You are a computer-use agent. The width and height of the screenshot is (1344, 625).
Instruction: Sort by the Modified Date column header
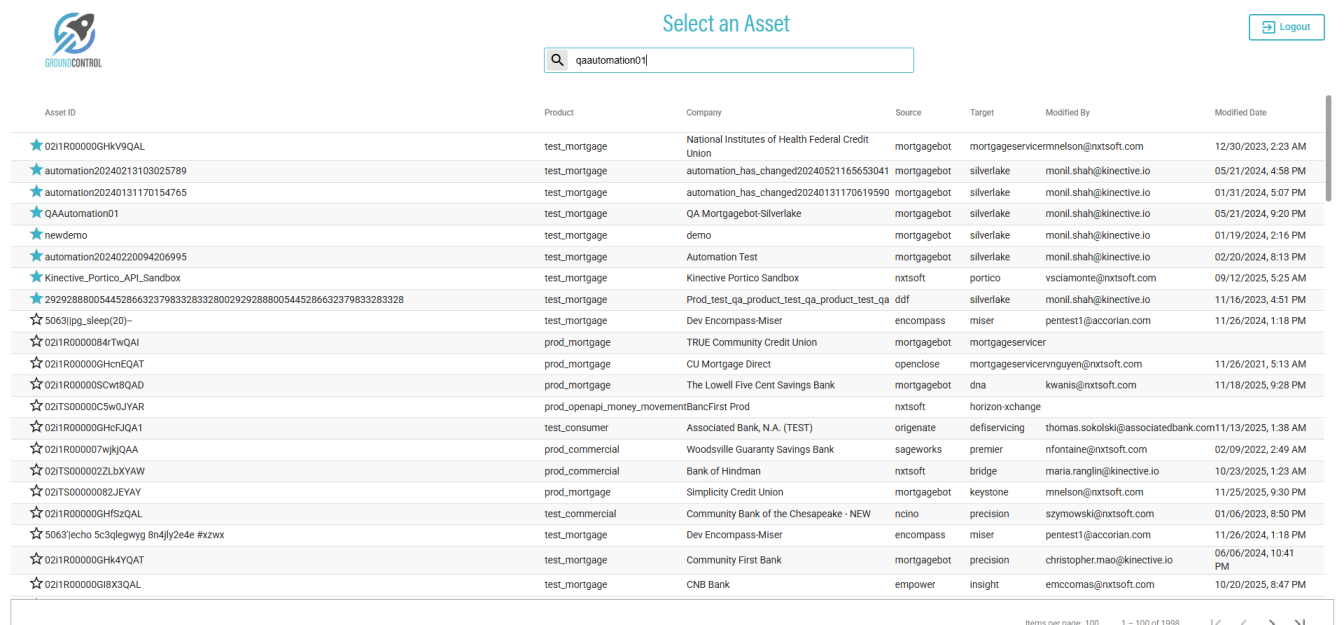coord(1240,113)
